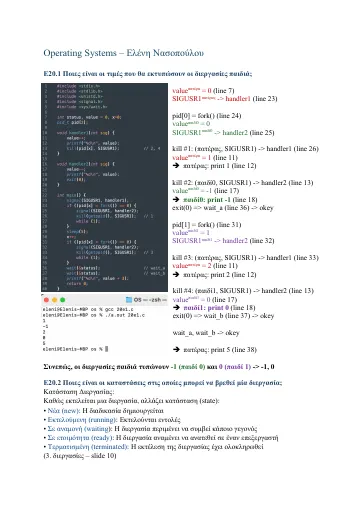Click the text 'πατέρας: print 2 (line 12)'
This screenshot has height=510, width=360.
[x=220, y=275]
